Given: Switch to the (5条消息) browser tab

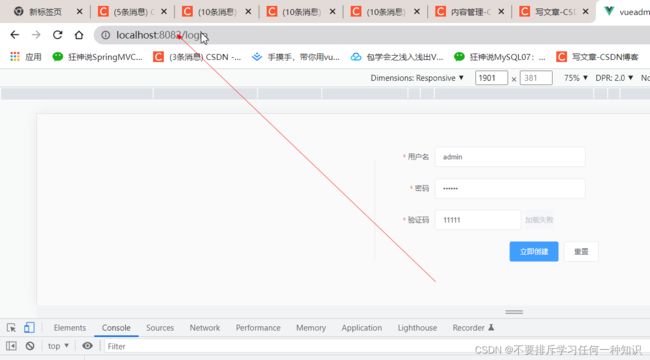Looking at the screenshot, I should (x=132, y=12).
